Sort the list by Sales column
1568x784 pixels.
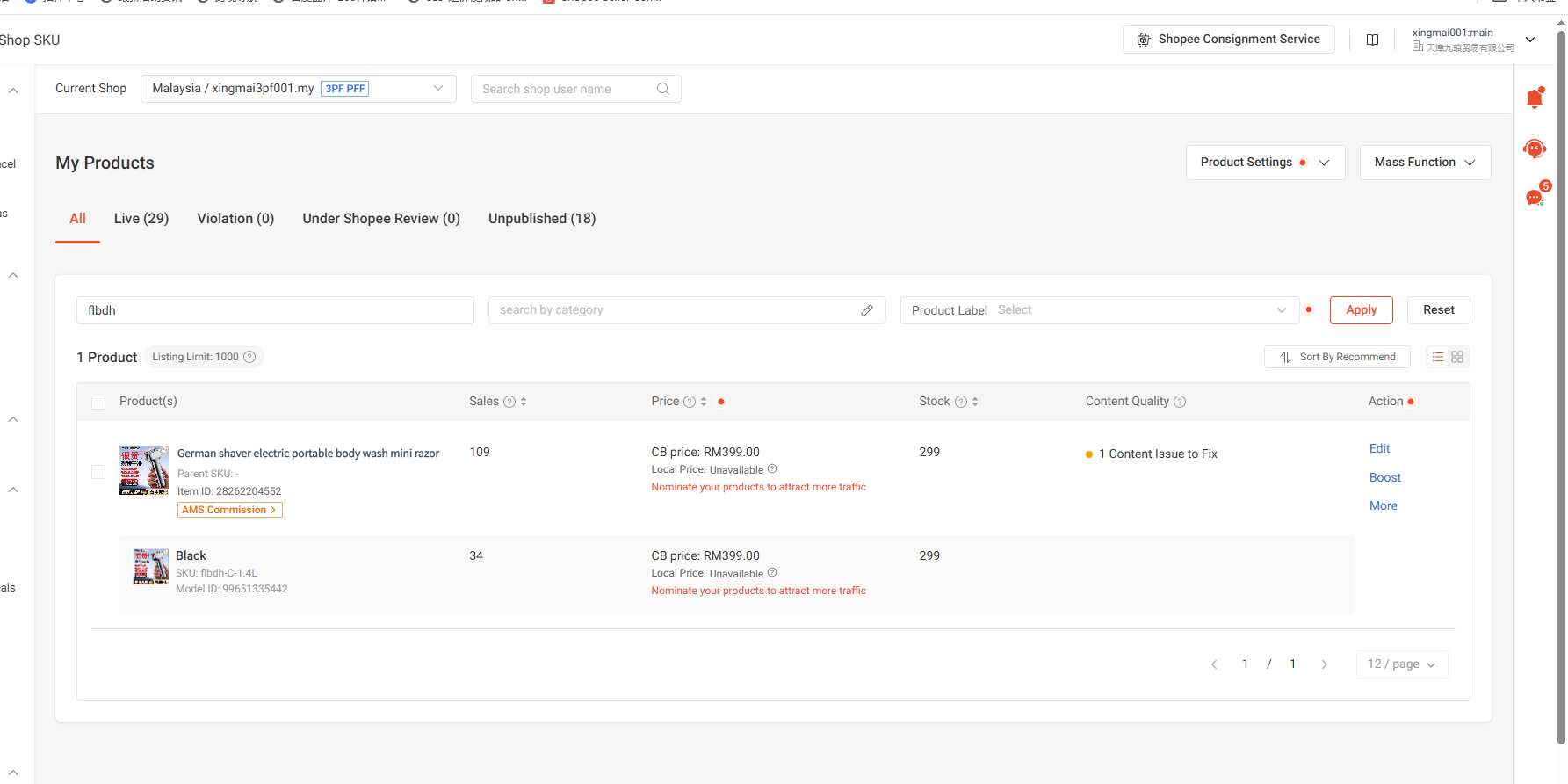pos(524,402)
